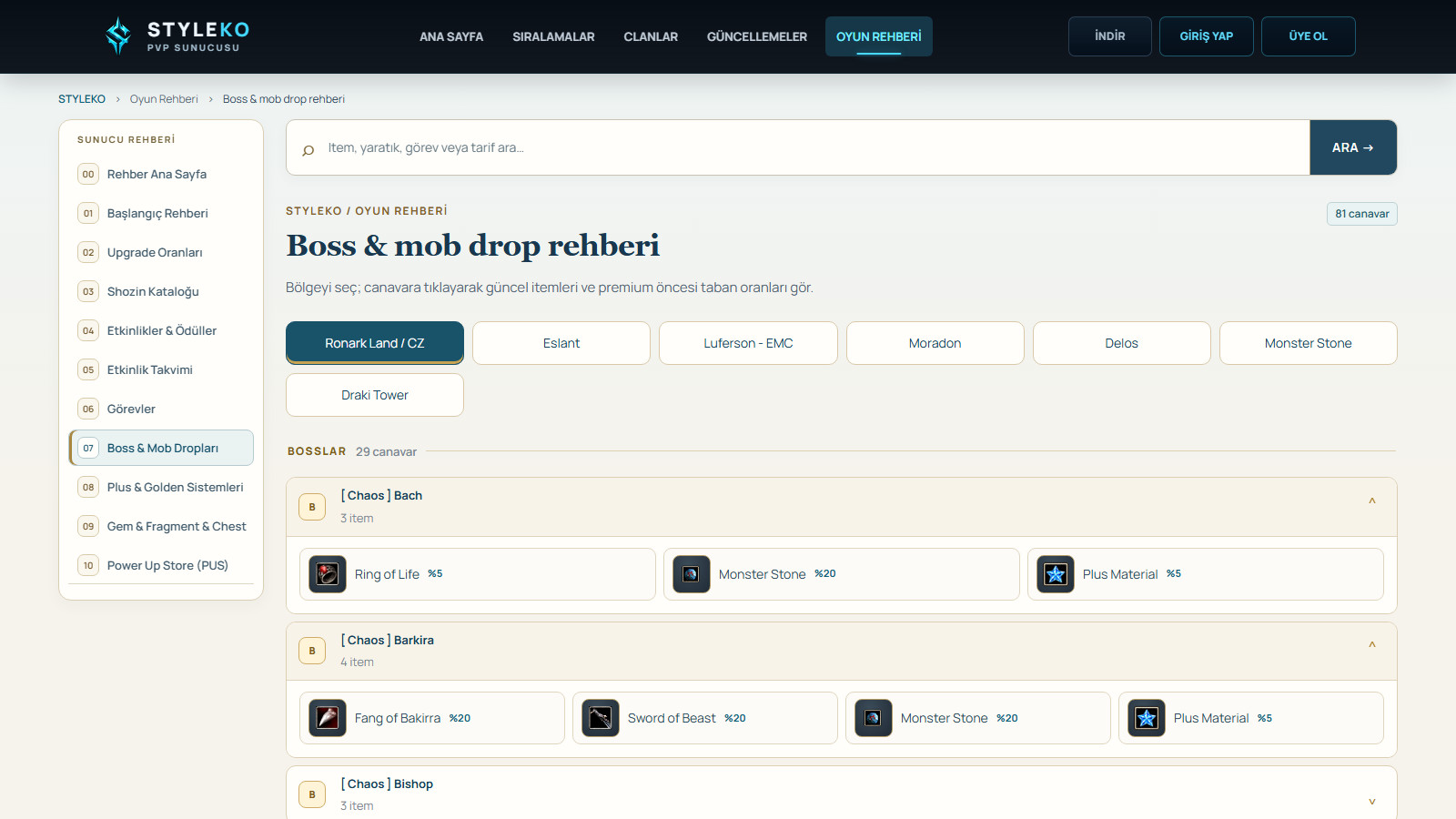Click the Ring of Life item icon

click(x=328, y=574)
